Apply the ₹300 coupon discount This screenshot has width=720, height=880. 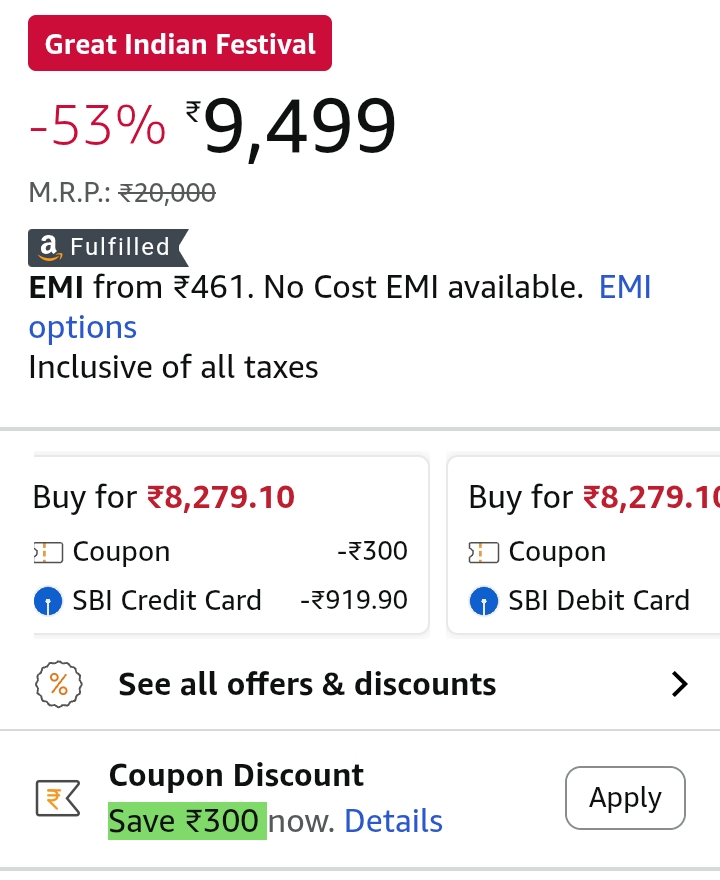click(625, 798)
